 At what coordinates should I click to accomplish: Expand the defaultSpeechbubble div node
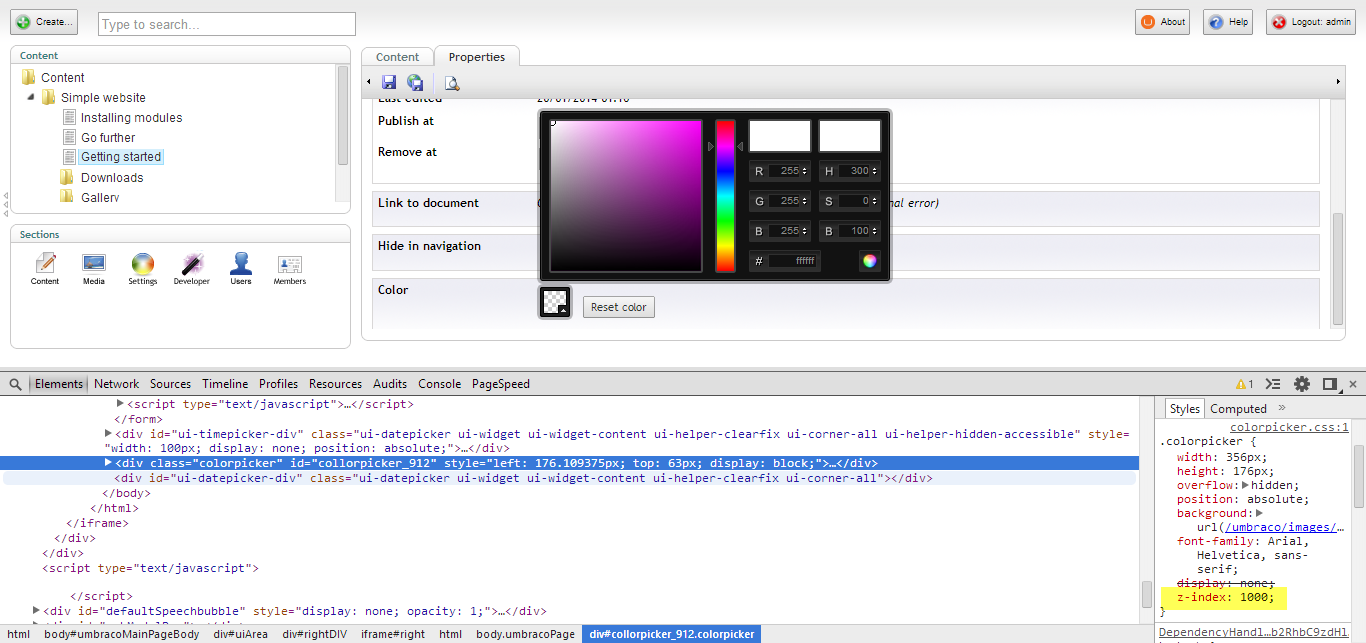pyautogui.click(x=37, y=611)
